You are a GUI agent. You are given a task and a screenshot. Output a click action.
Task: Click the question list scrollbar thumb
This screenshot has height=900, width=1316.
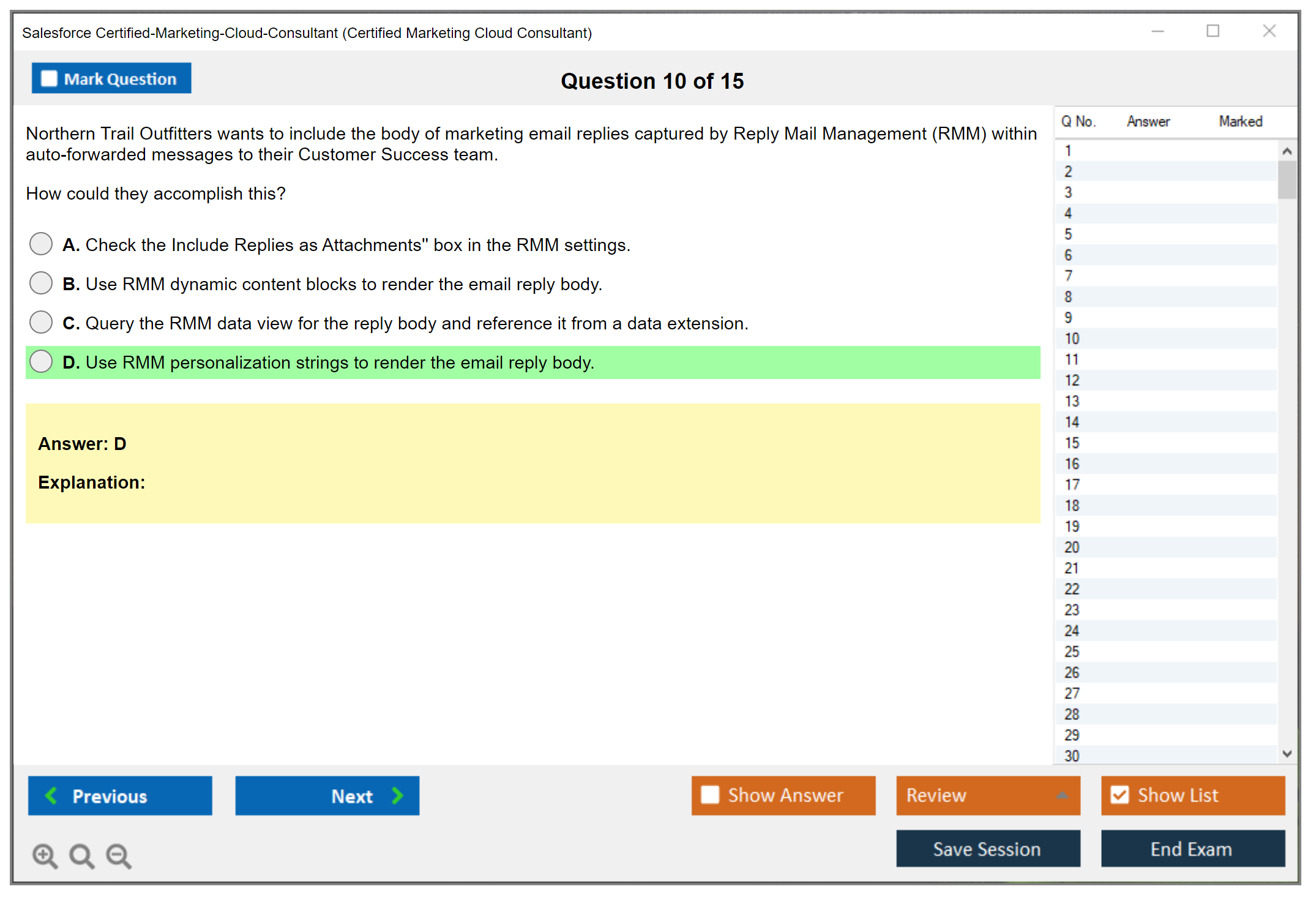point(1287,179)
